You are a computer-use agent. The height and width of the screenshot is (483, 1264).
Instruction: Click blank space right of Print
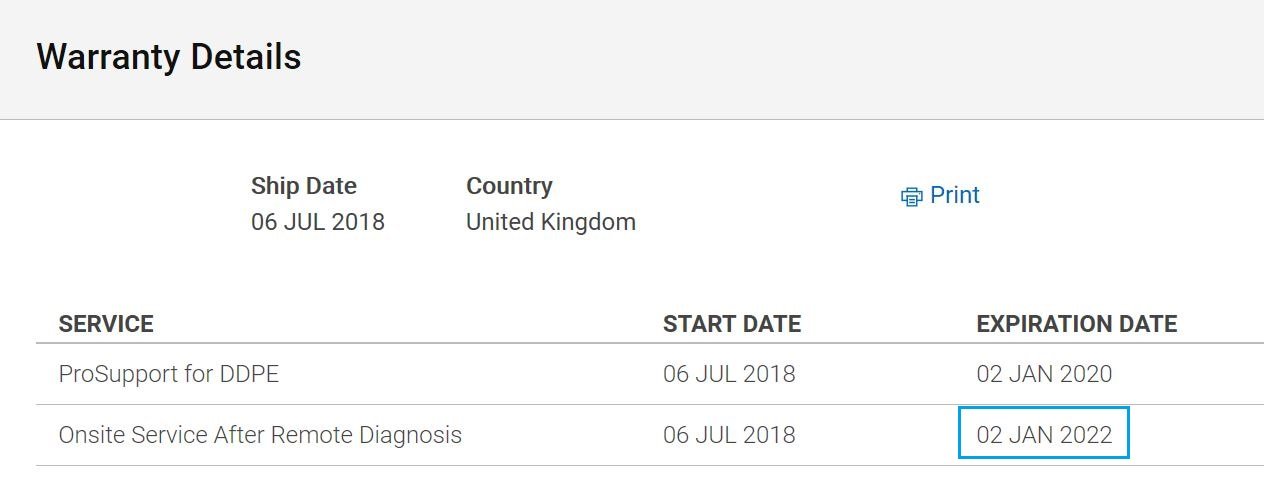pos(1120,195)
